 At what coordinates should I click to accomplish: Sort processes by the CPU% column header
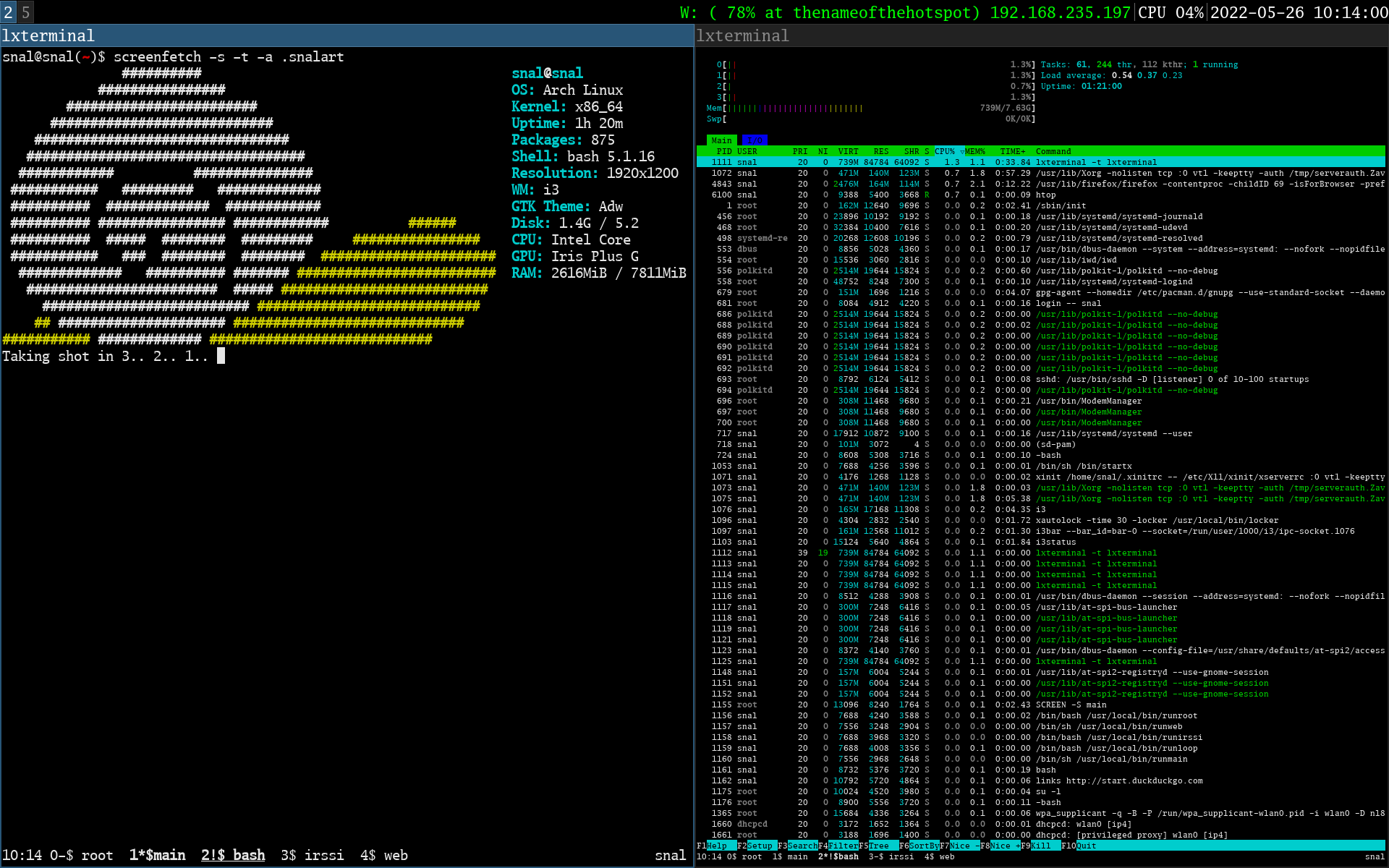pos(946,151)
